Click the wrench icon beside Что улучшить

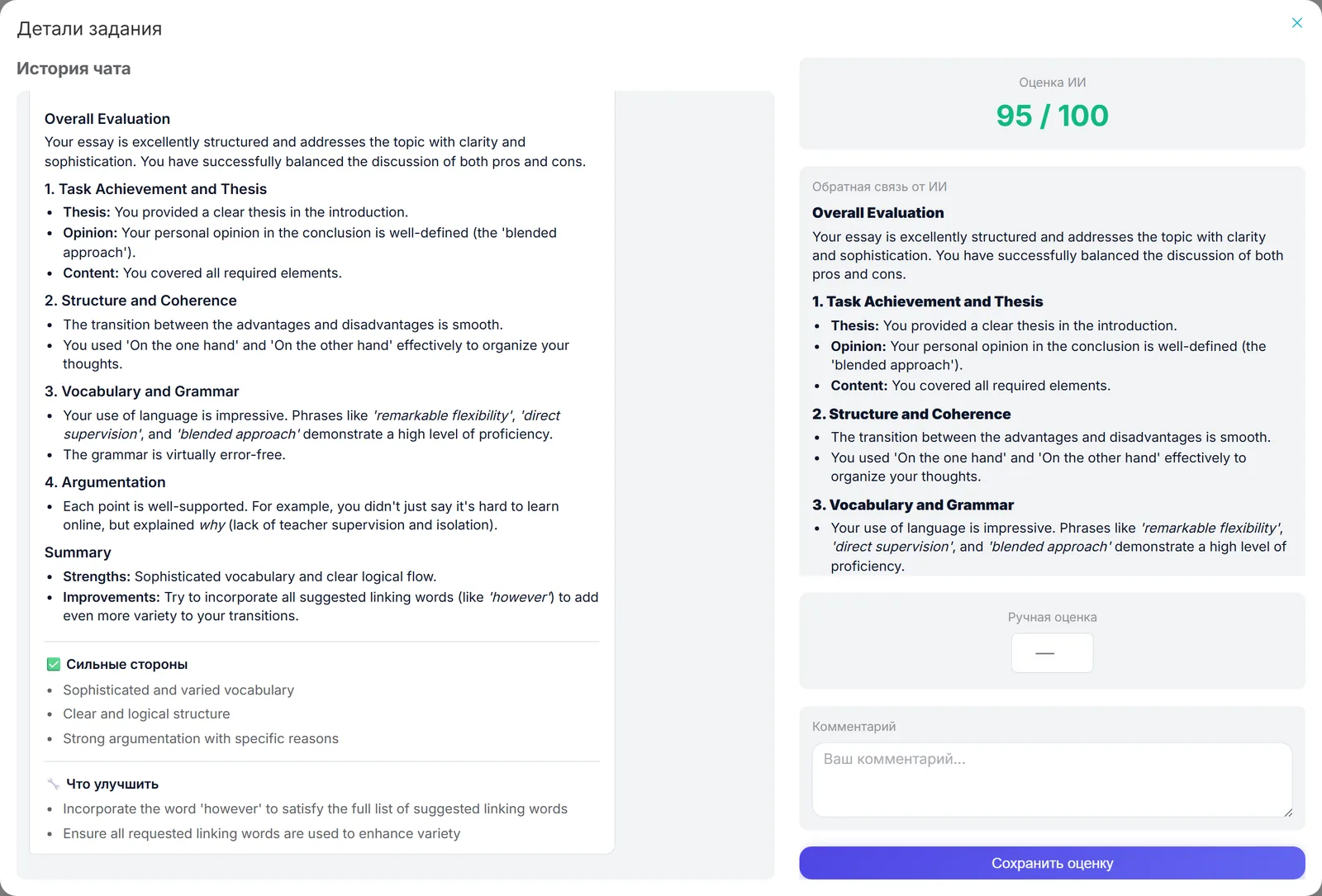54,784
